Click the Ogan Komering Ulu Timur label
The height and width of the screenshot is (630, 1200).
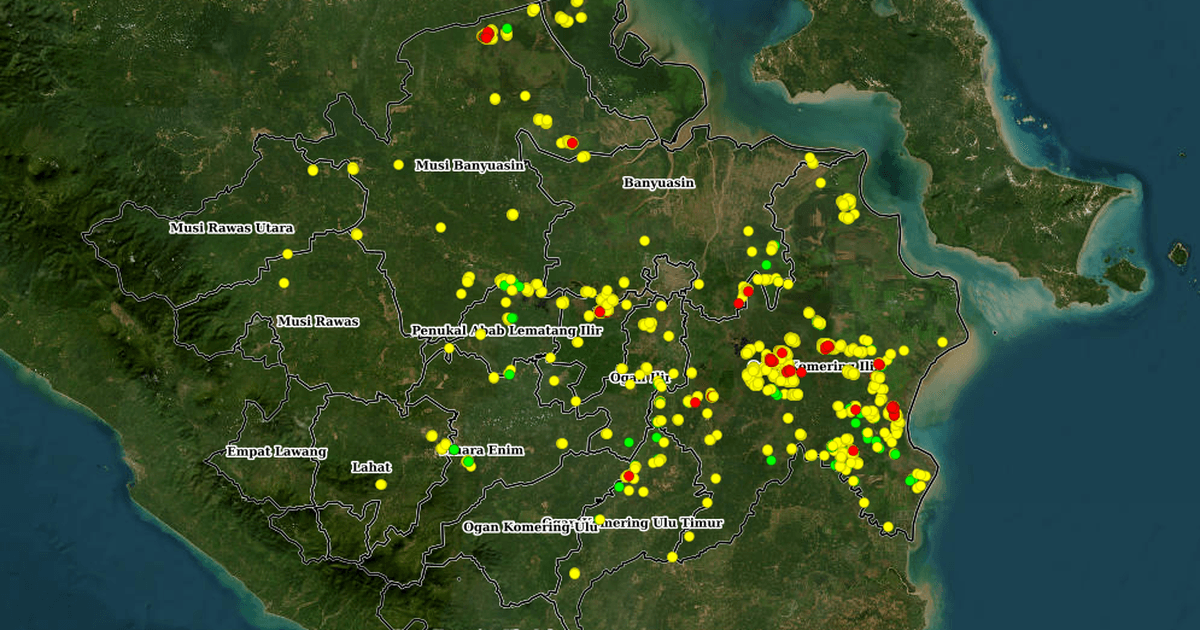632,523
